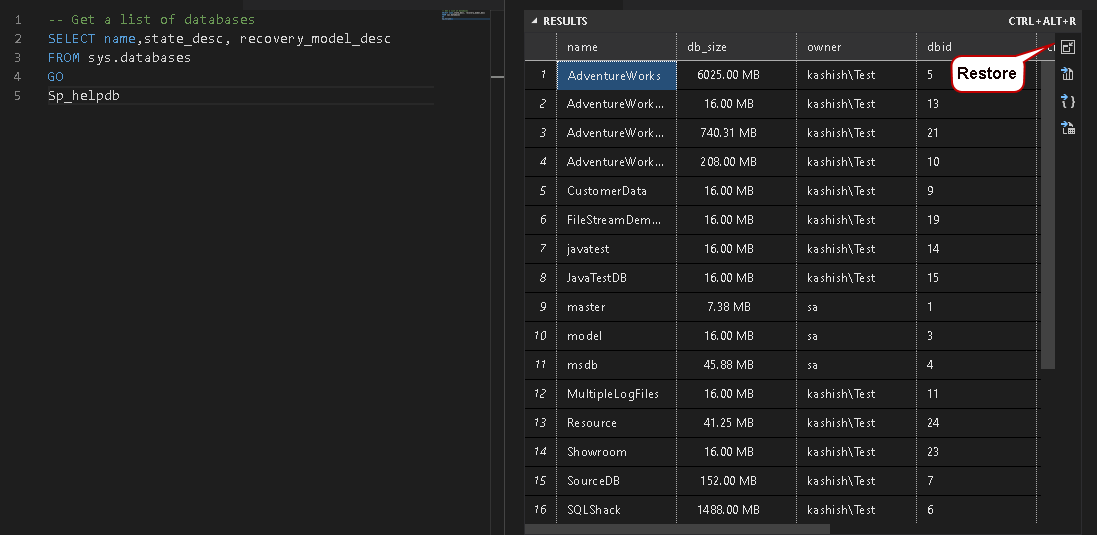Click the SELECT keyword on line 2
The height and width of the screenshot is (535, 1097).
tap(71, 38)
